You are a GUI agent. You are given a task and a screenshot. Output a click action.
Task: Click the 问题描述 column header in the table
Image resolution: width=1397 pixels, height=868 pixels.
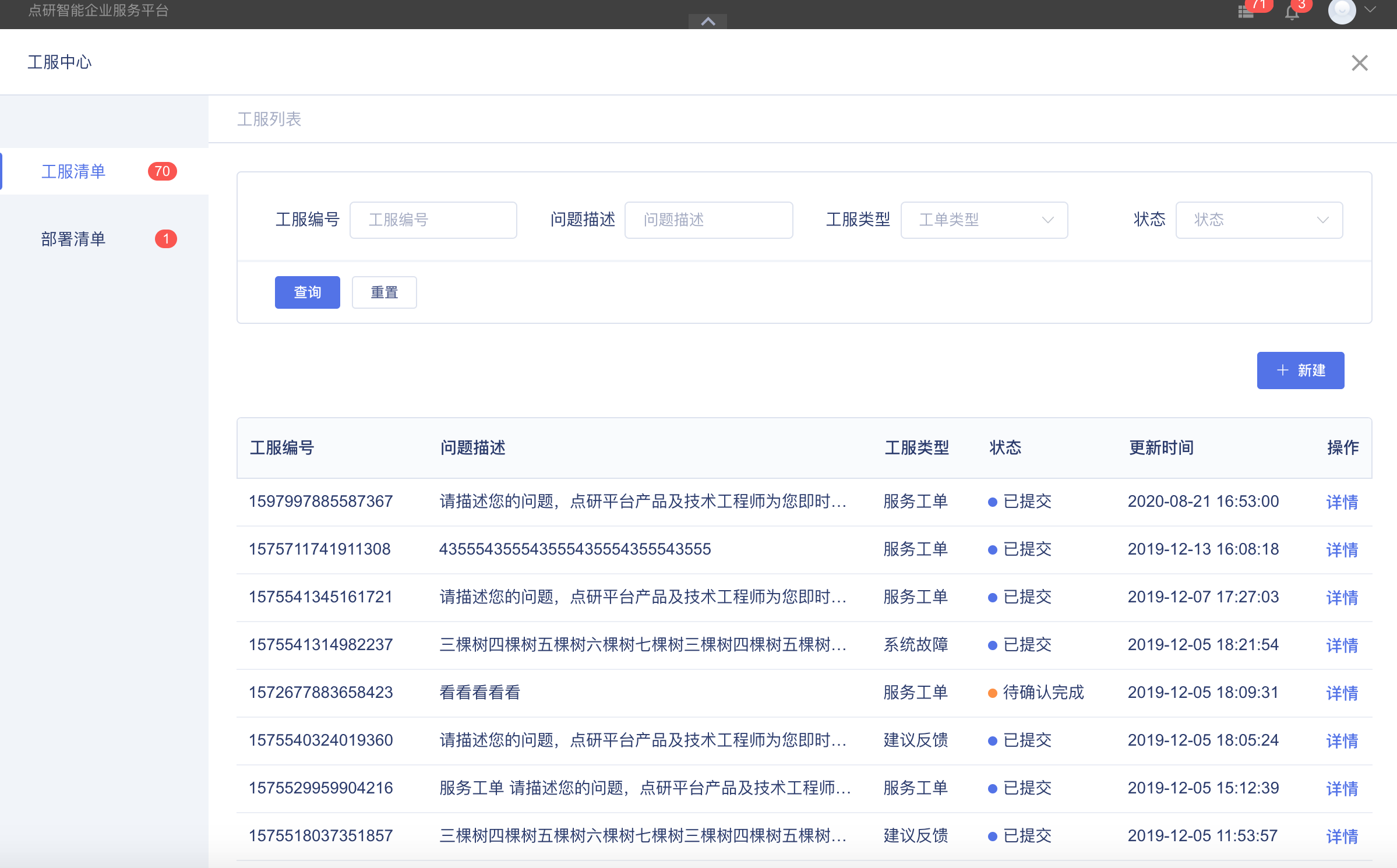click(x=472, y=448)
